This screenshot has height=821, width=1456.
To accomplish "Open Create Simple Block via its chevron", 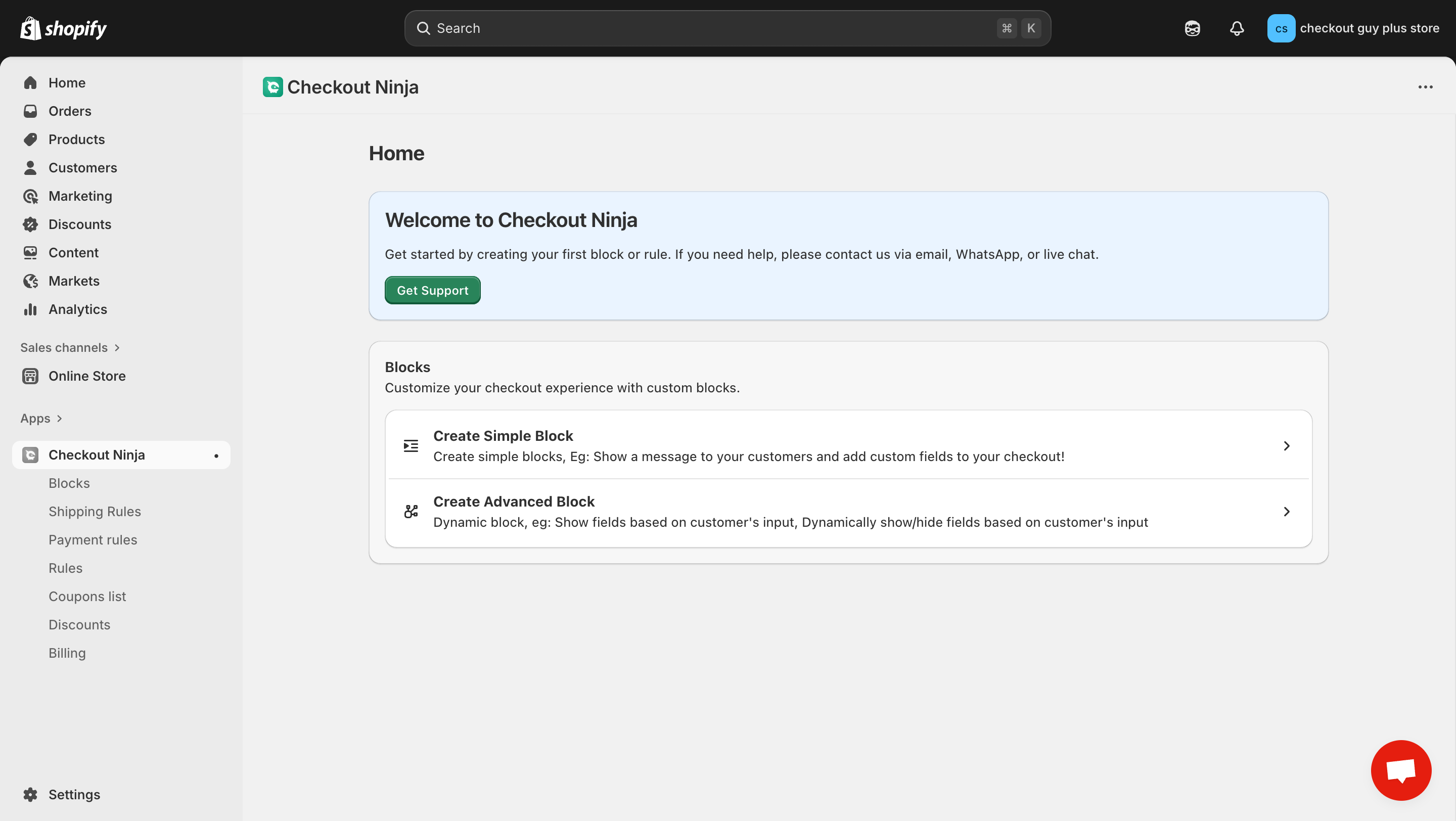I will point(1287,446).
